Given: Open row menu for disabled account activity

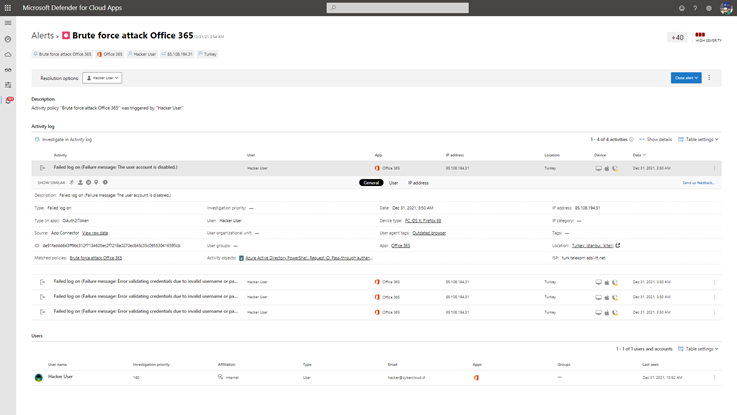Looking at the screenshot, I should [x=714, y=168].
